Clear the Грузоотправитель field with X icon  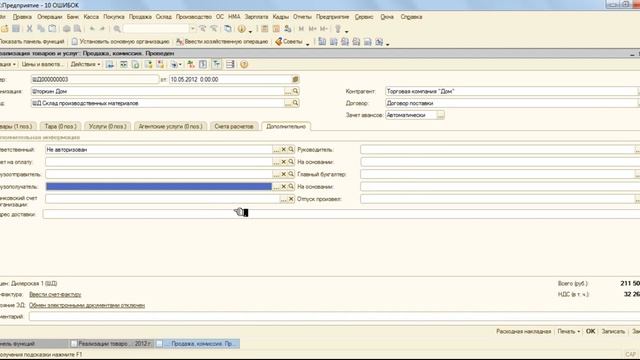pyautogui.click(x=284, y=174)
